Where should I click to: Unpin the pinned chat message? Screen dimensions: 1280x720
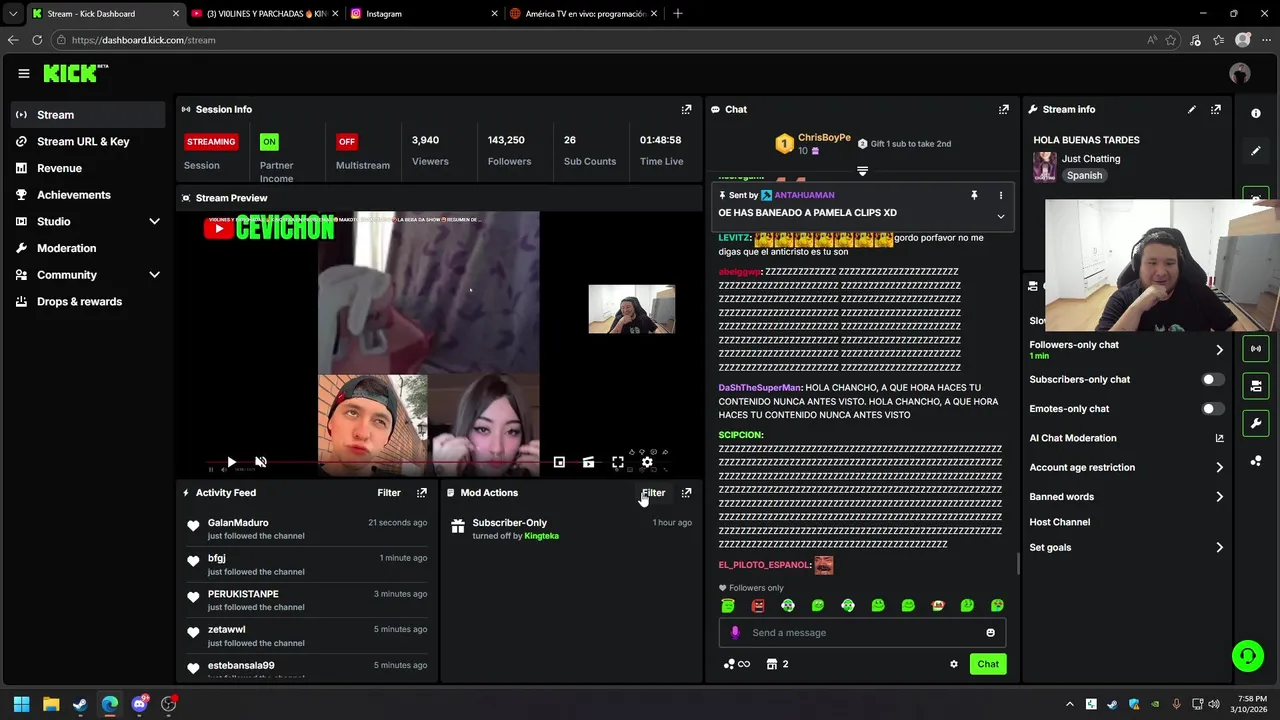tap(974, 195)
